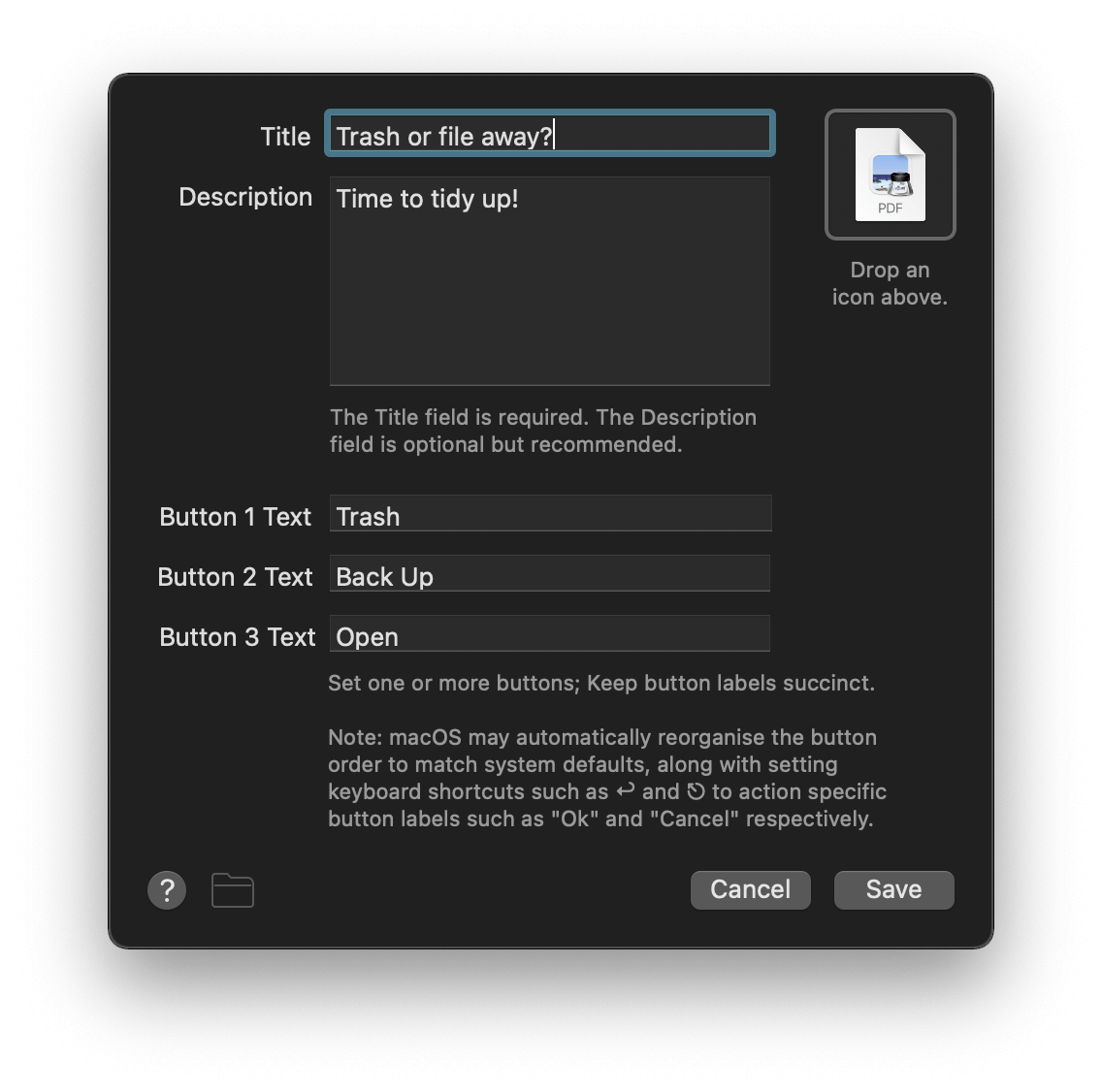Click the Button 3 Text label
1102x1092 pixels.
237,637
